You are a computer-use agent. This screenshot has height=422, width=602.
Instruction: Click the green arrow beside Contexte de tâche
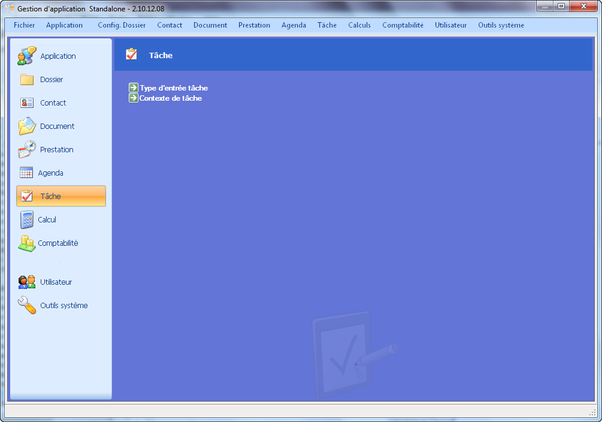[133, 98]
